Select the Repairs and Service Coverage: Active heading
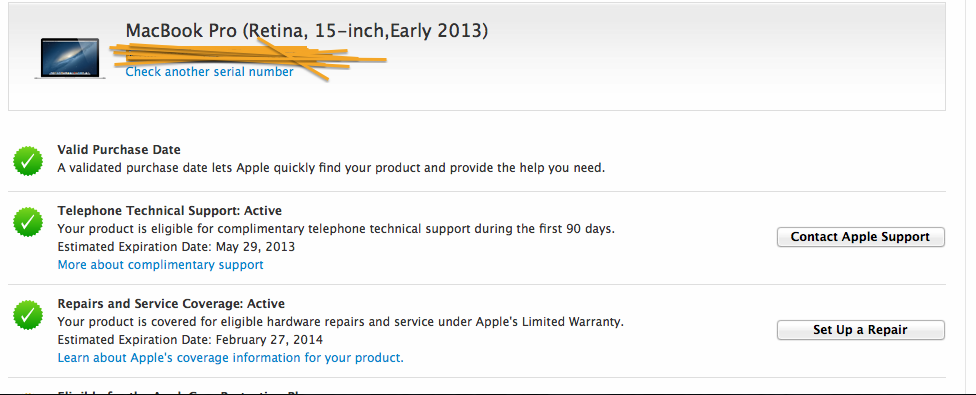The image size is (976, 395). coord(171,304)
